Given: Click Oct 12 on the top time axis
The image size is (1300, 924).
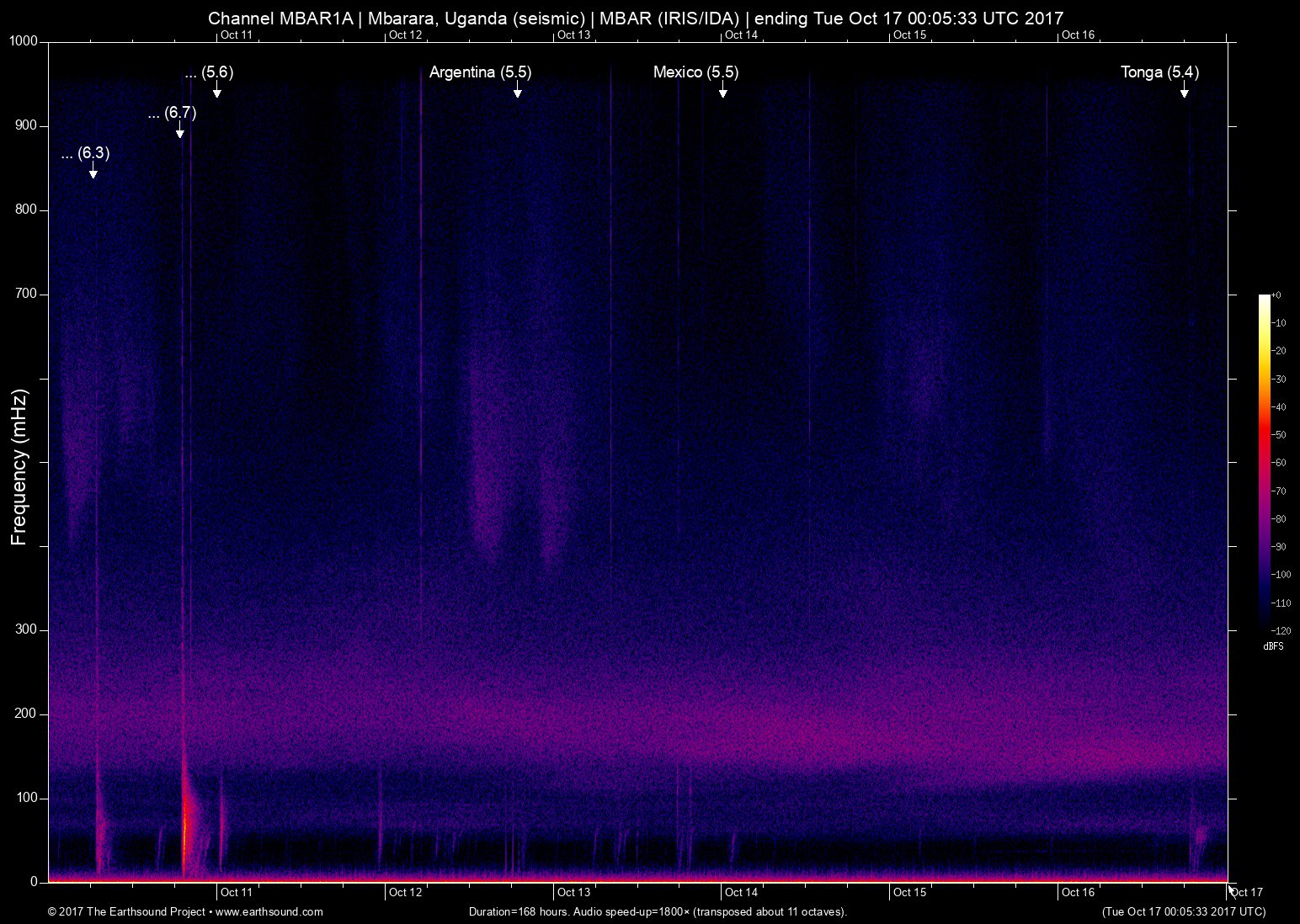Looking at the screenshot, I should (405, 35).
